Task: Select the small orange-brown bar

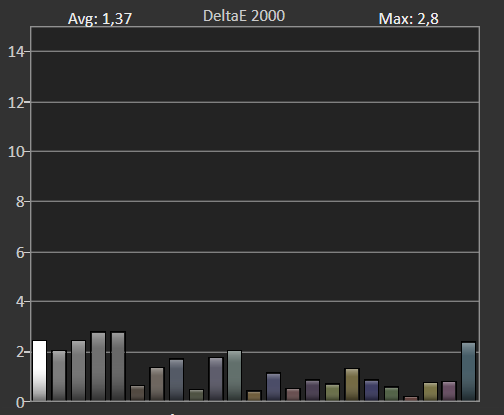Action: click(x=254, y=396)
